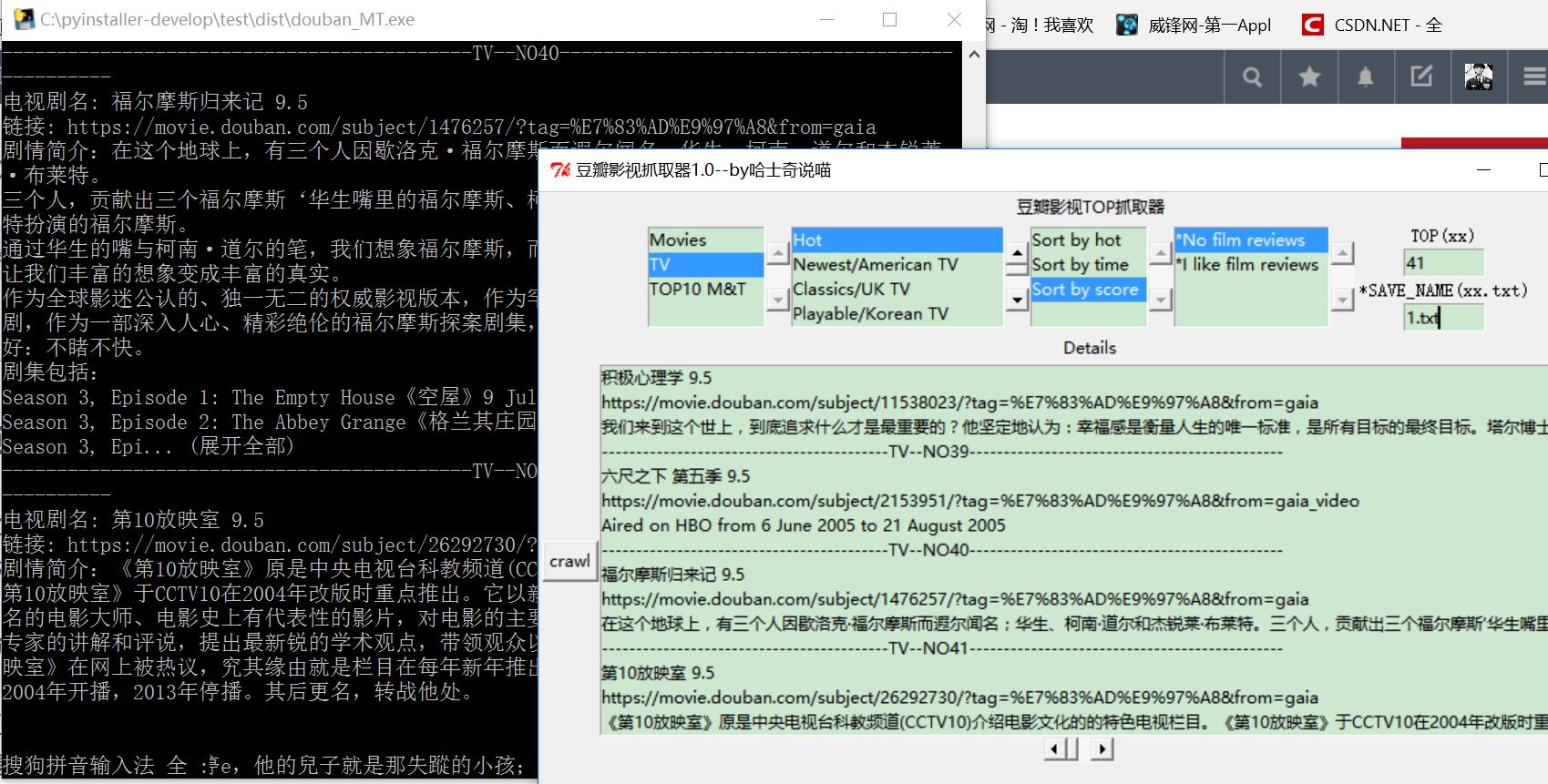Click the up arrow of the console window scrollbar
Screen dimensions: 1548x784
click(974, 55)
